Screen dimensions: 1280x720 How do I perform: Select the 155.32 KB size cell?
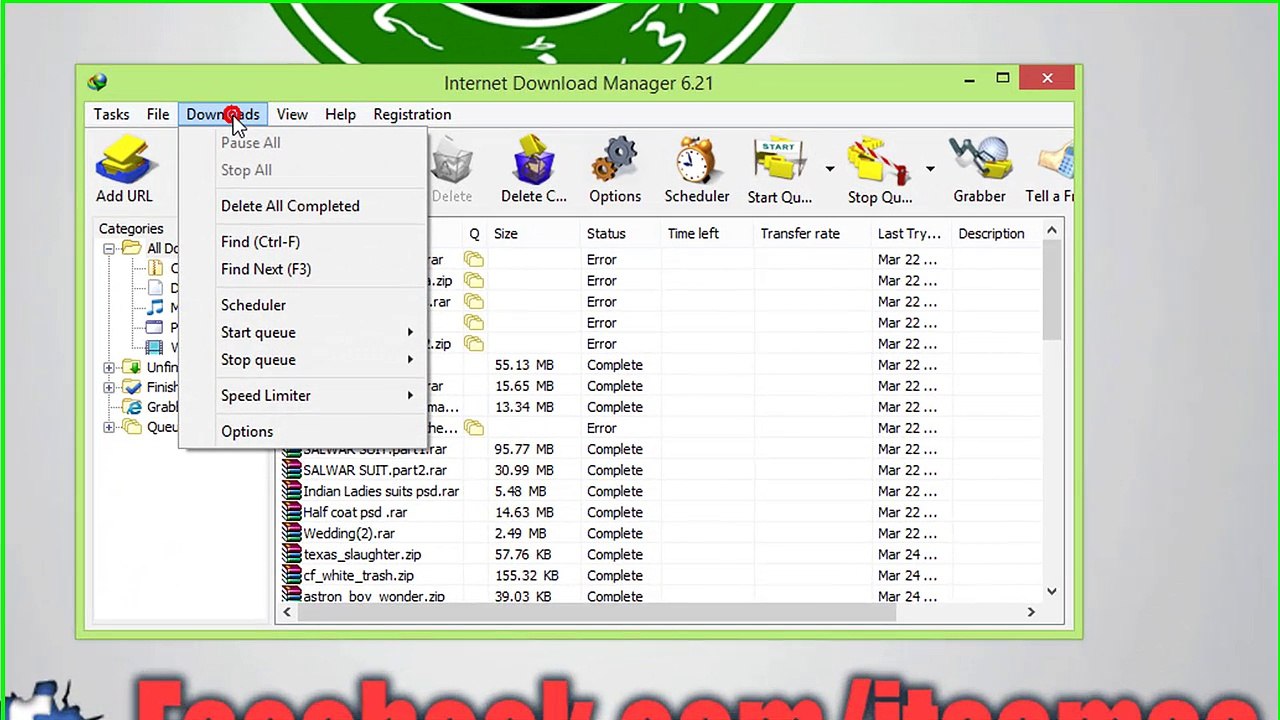click(526, 575)
